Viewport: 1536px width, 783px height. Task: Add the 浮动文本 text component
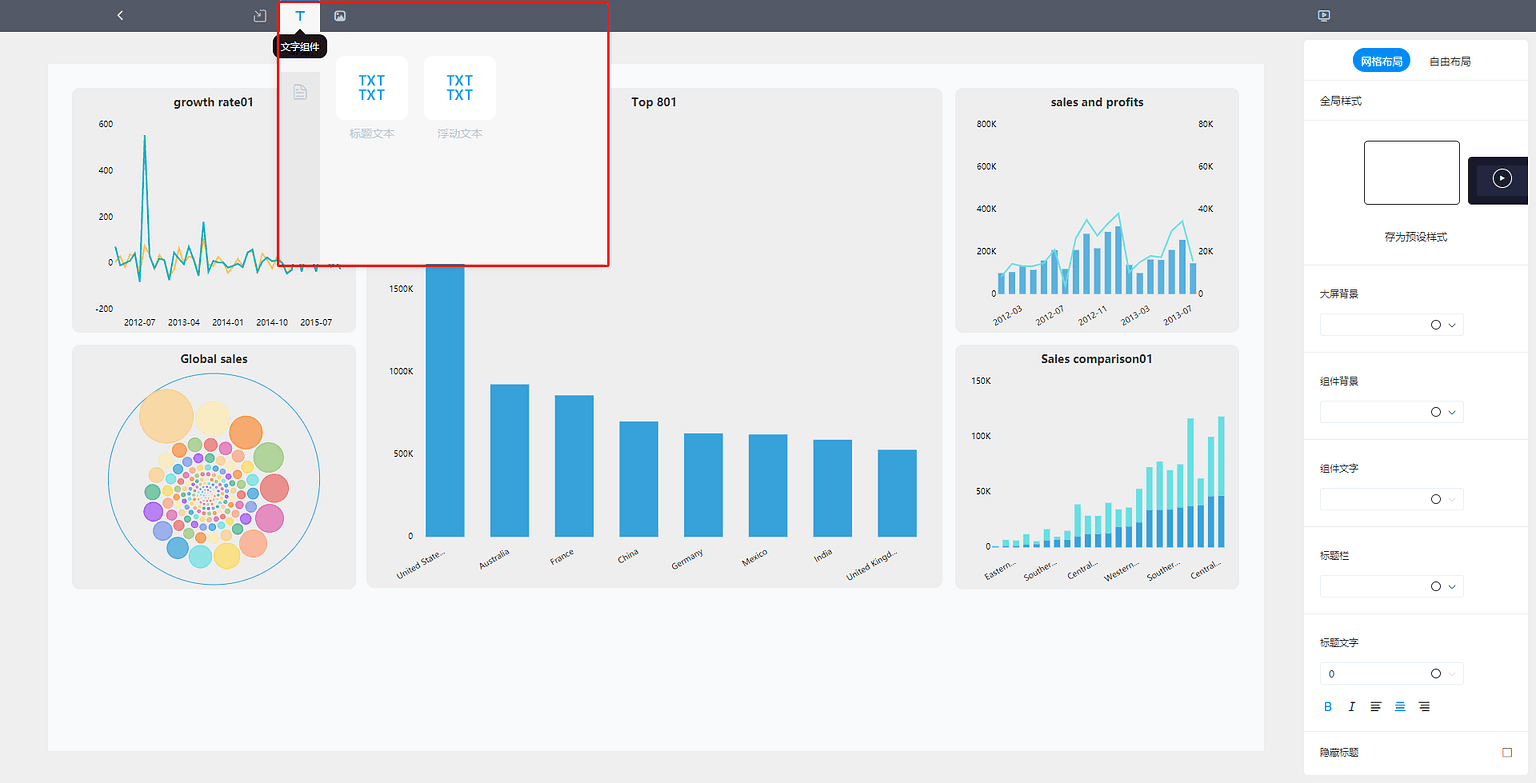(x=460, y=88)
